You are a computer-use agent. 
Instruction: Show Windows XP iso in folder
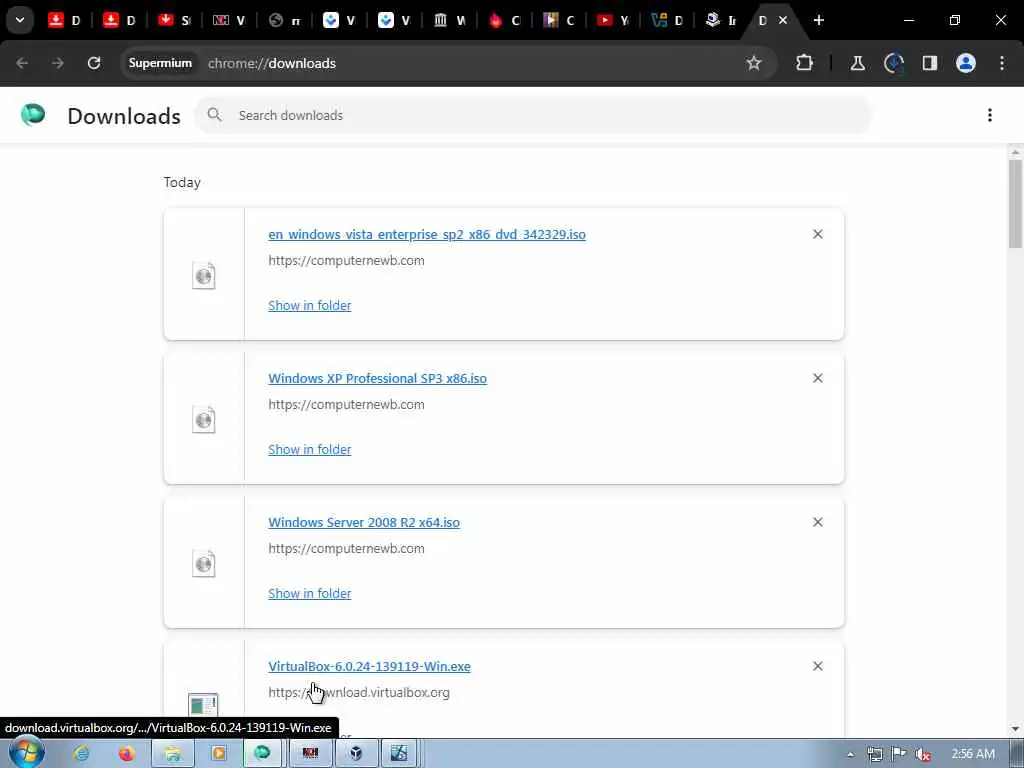310,450
